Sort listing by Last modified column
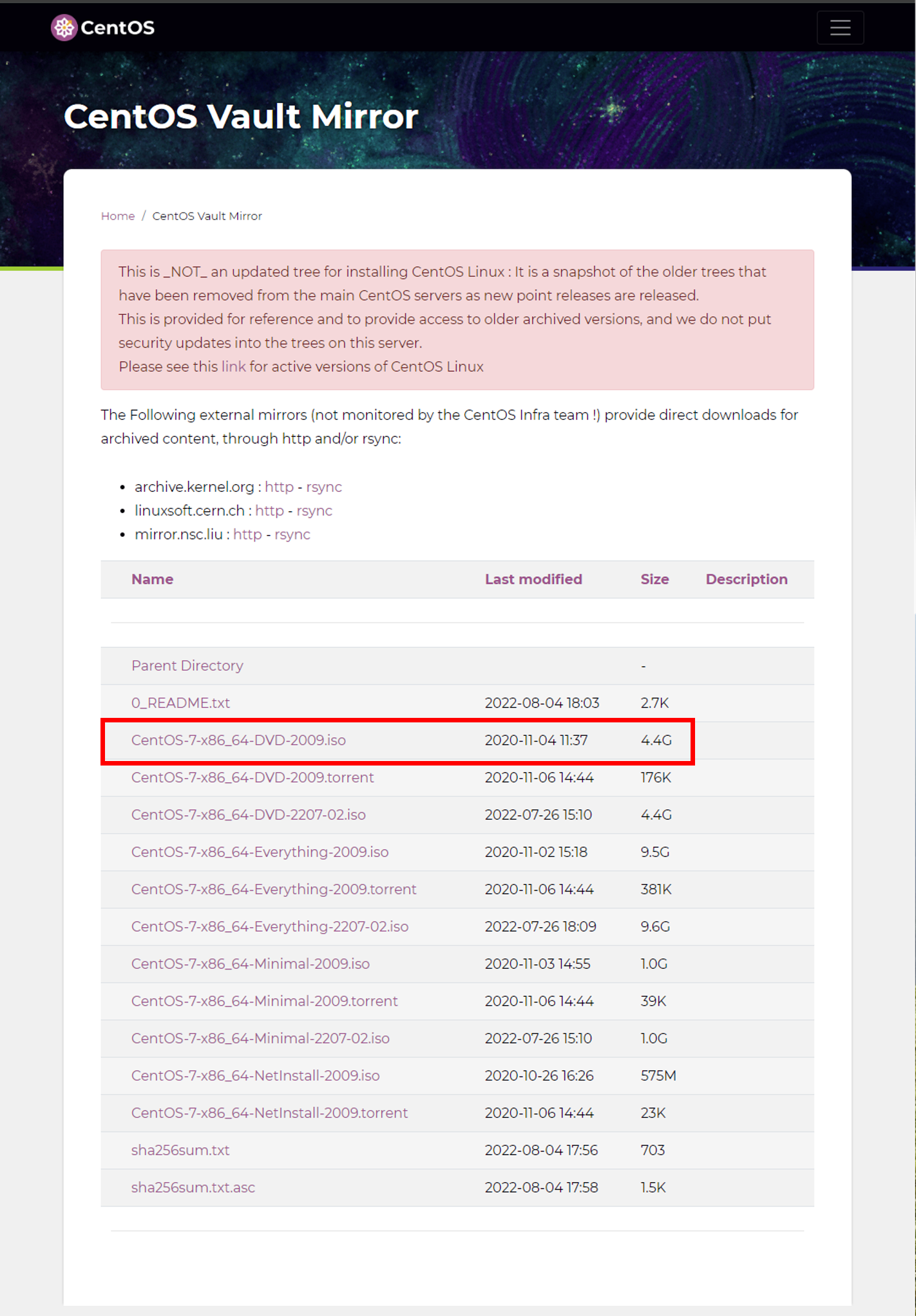The width and height of the screenshot is (916, 1316). point(533,579)
